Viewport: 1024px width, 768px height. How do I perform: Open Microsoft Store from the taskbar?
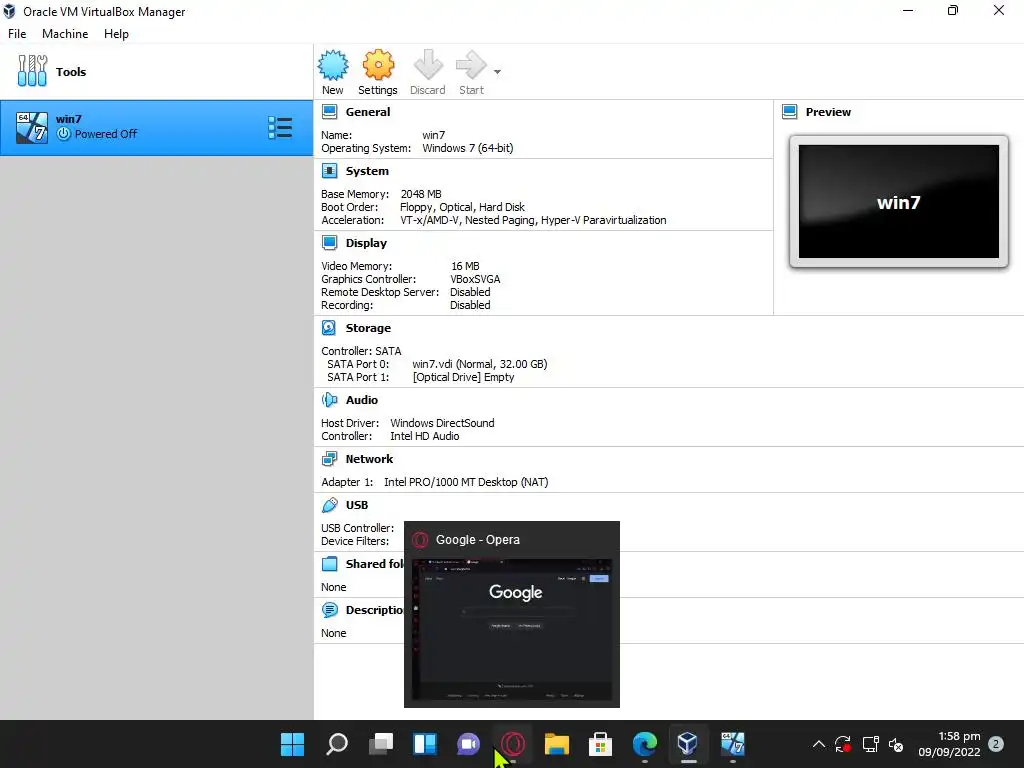600,744
